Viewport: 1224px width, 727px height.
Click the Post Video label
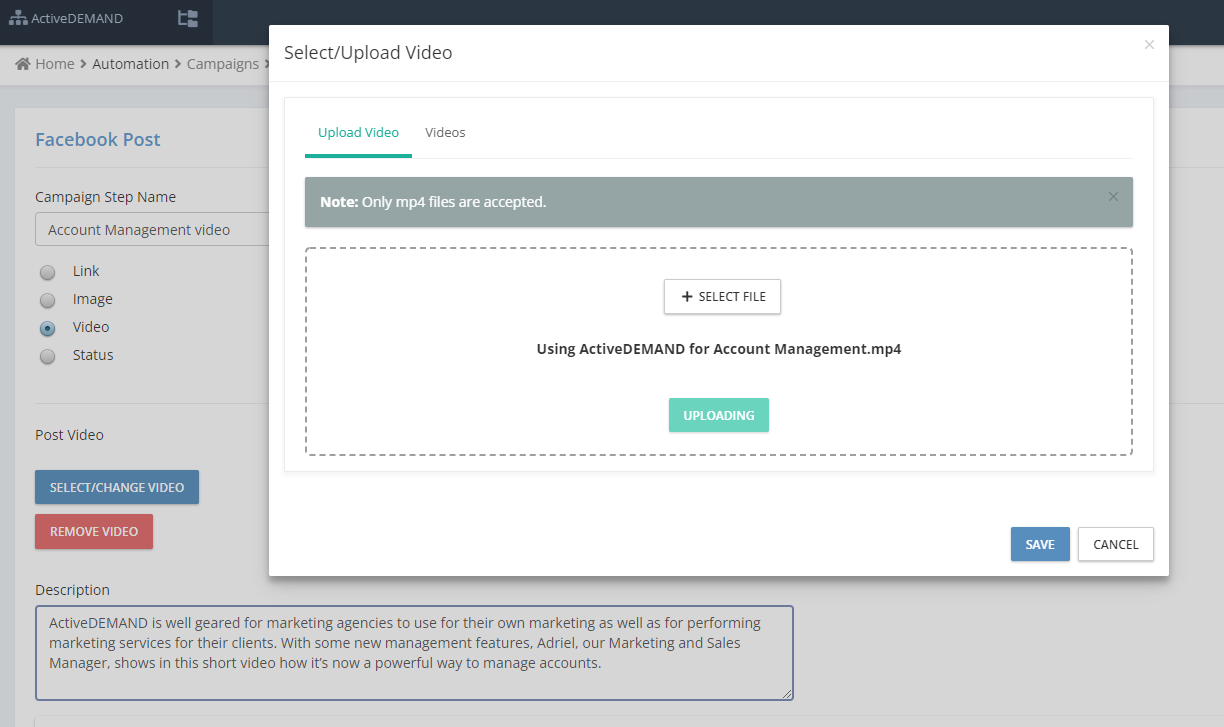tap(69, 435)
